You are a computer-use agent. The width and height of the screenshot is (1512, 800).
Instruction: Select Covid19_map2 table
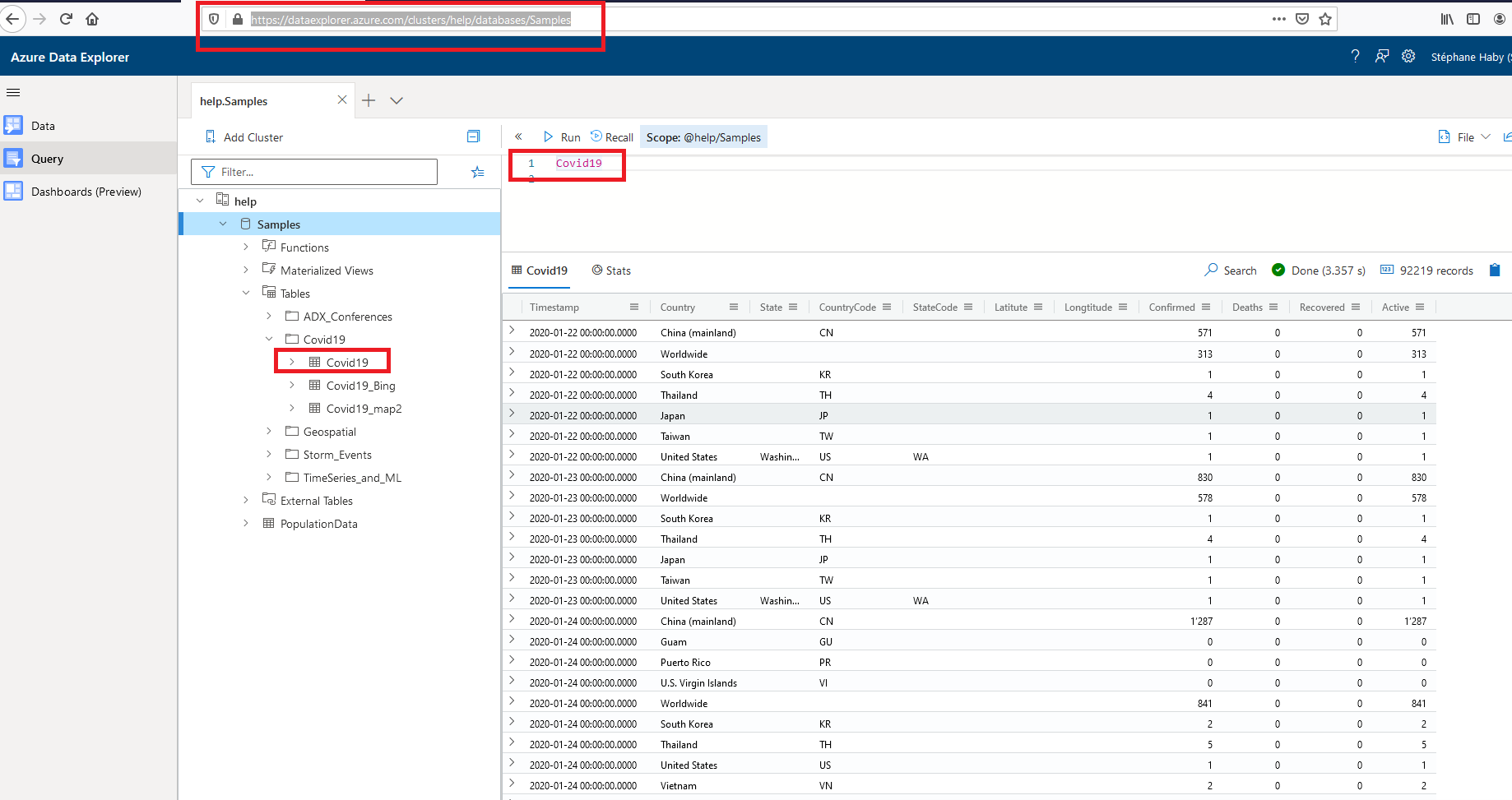364,409
